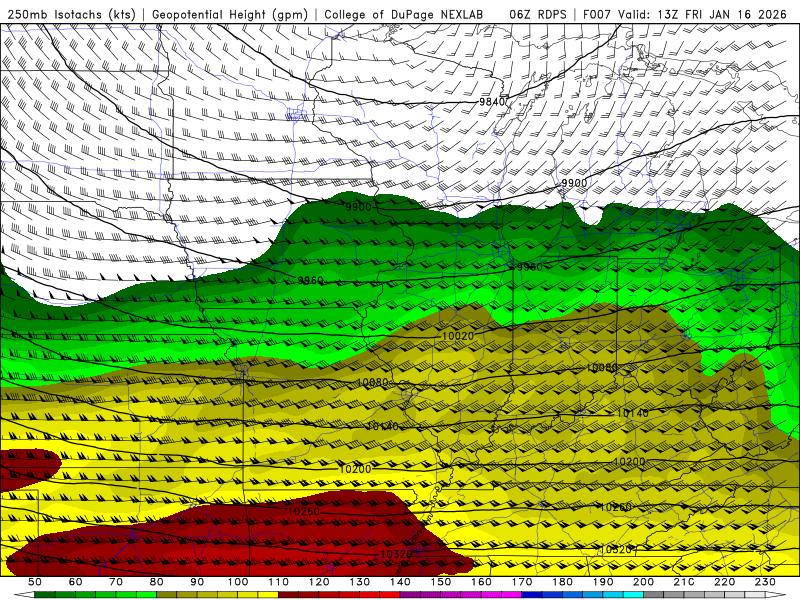
Task: Click the '80' color scale label
Action: [157, 582]
